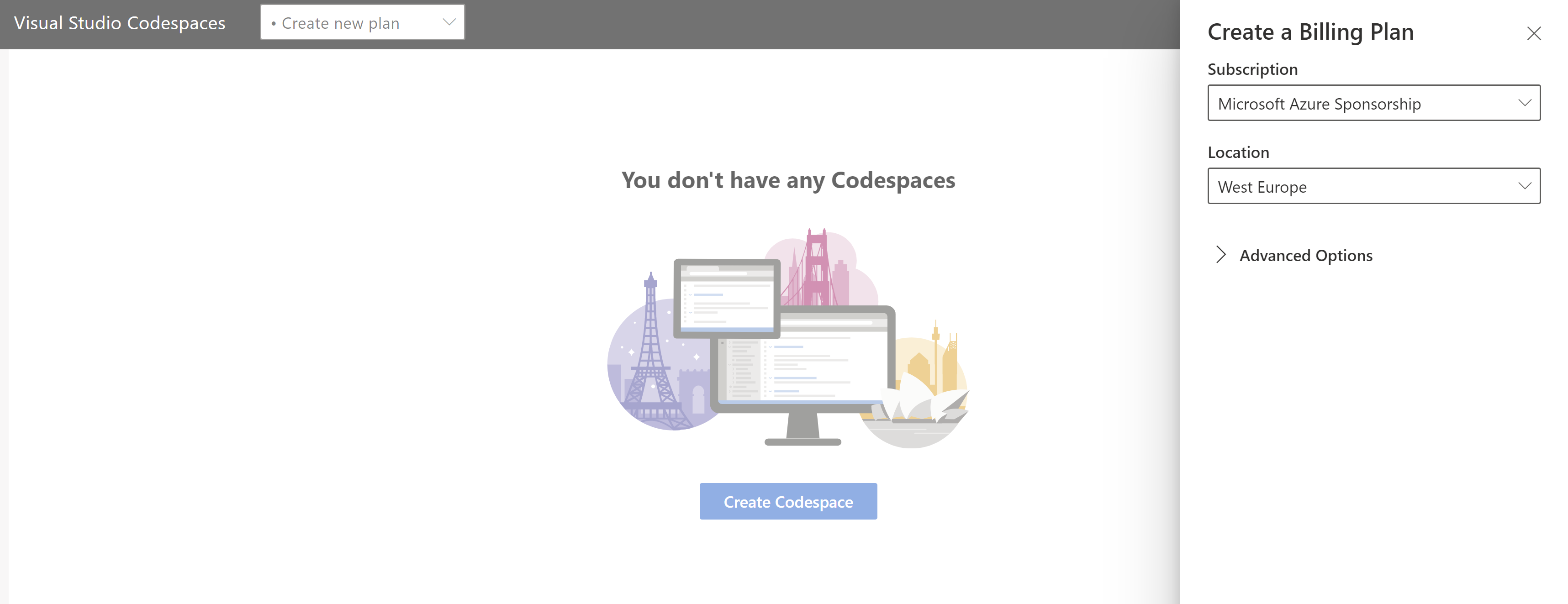Click the You don't have any Codespaces heading
This screenshot has width=1568, height=604.
[787, 180]
